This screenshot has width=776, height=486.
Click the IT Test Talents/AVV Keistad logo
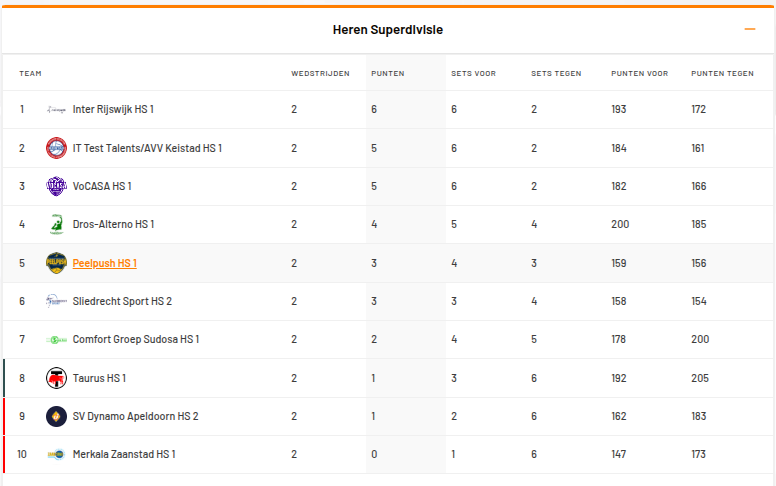56,148
